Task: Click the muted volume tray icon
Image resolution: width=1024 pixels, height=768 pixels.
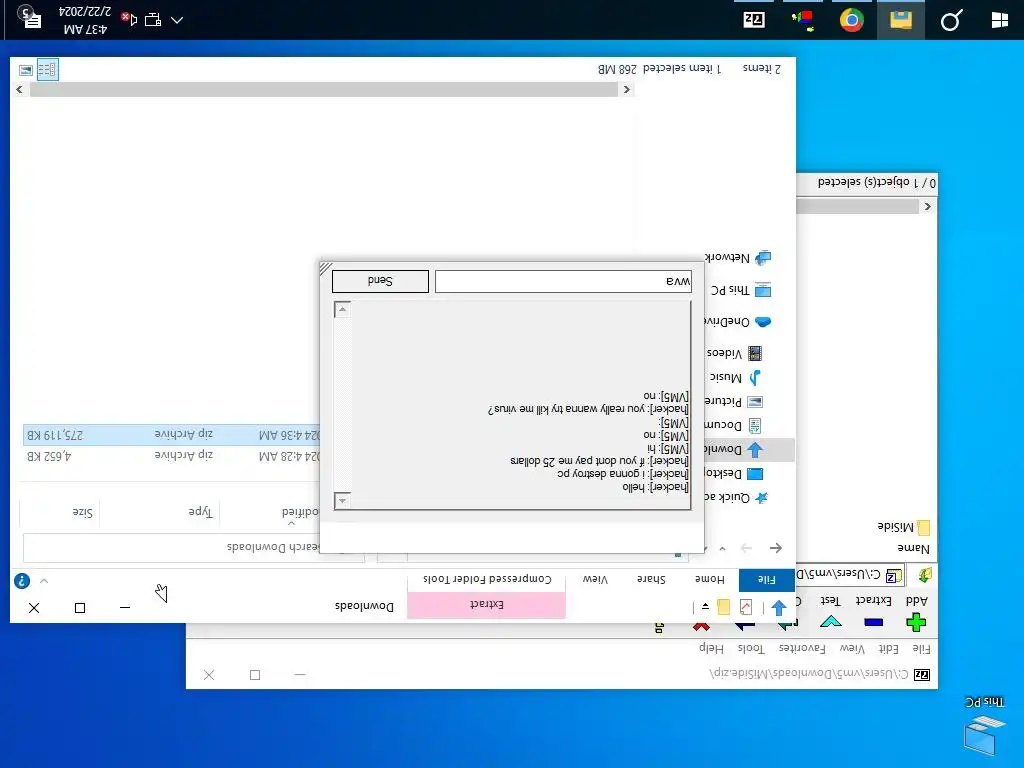Action: 129,19
